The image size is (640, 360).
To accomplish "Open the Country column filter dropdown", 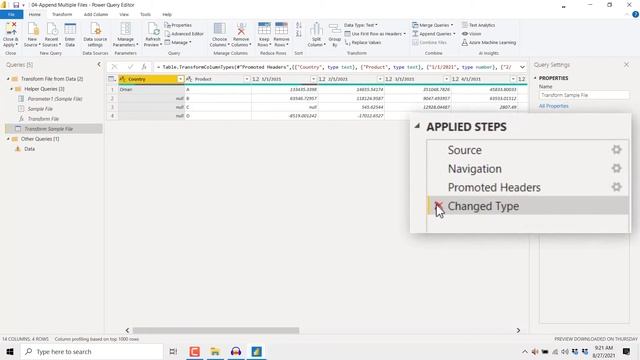I will [x=180, y=79].
